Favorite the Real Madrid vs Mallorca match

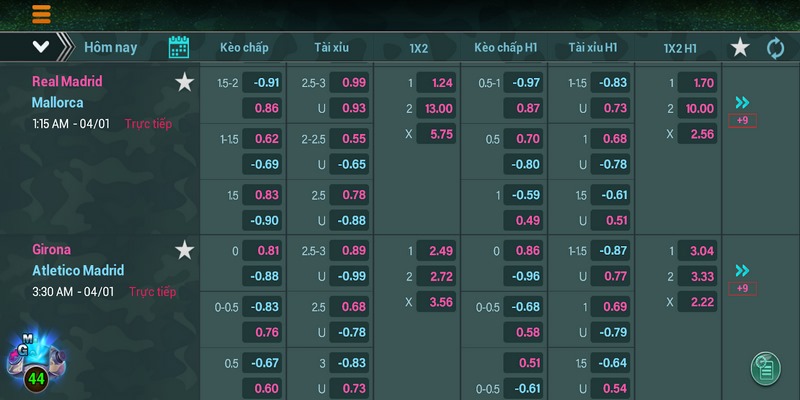tap(185, 82)
